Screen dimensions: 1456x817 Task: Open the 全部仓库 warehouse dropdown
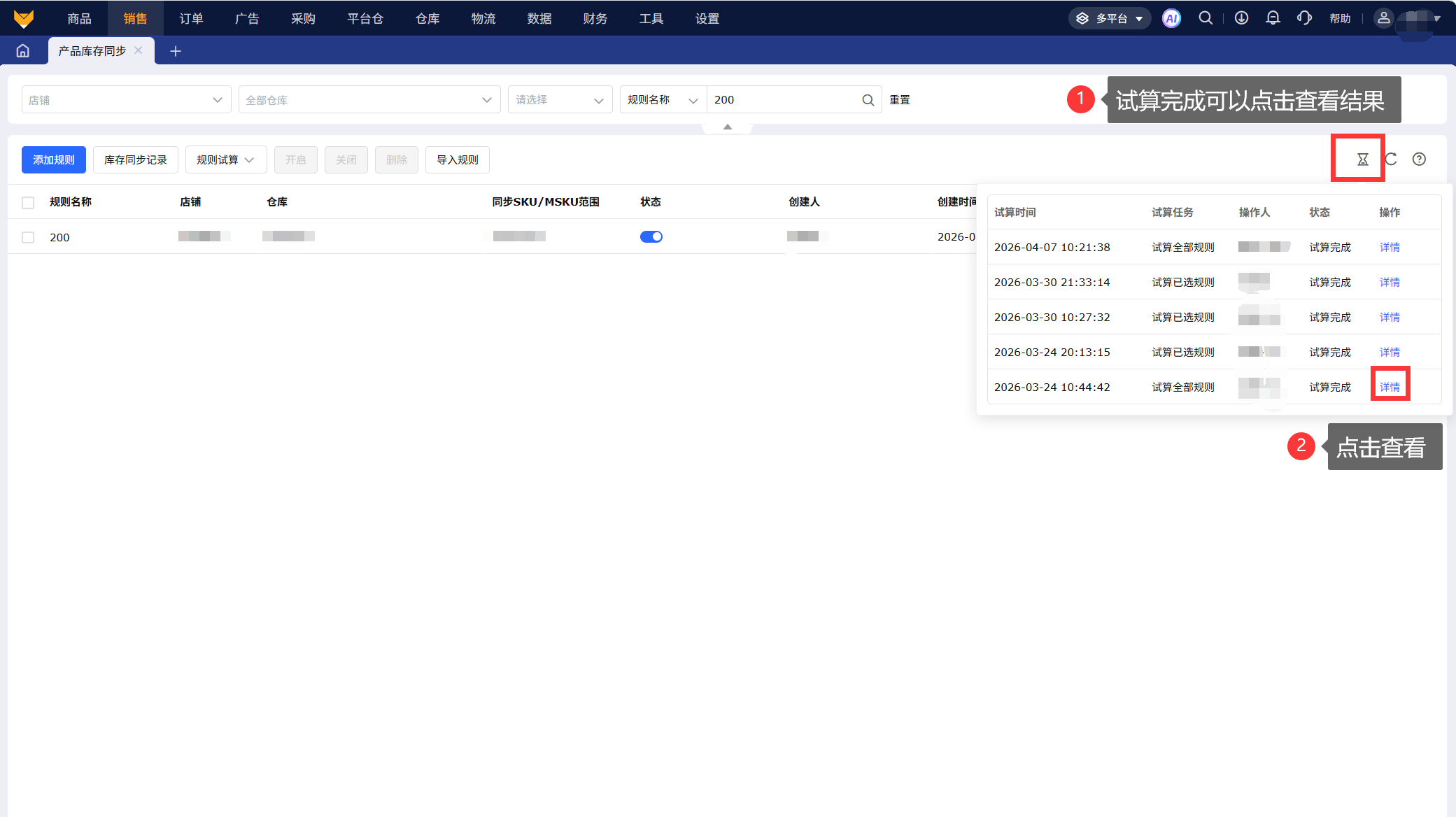coord(369,100)
